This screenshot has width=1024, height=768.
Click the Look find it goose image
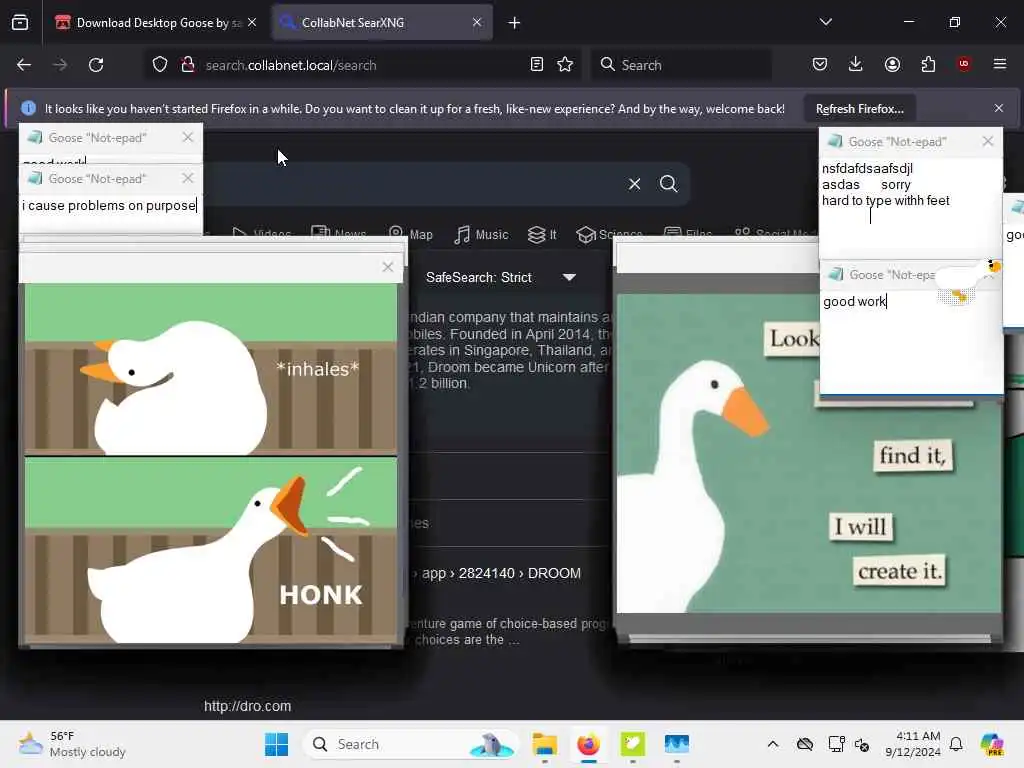pos(808,453)
